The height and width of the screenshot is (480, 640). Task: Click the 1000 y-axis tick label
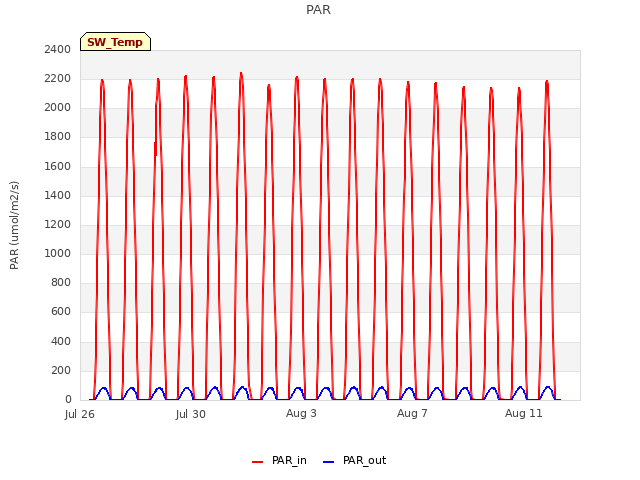click(58, 253)
